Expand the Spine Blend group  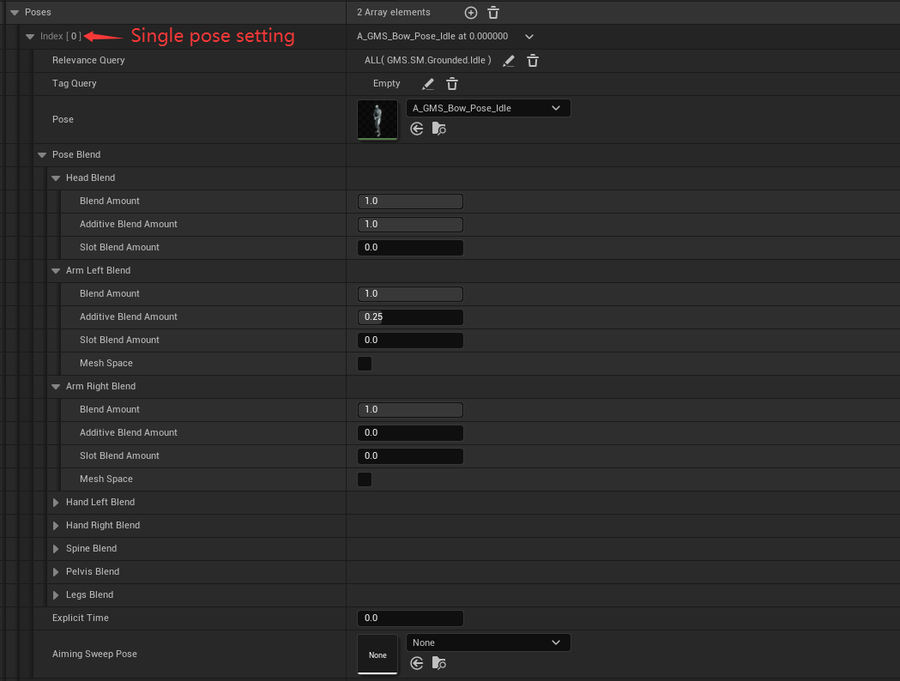(56, 549)
